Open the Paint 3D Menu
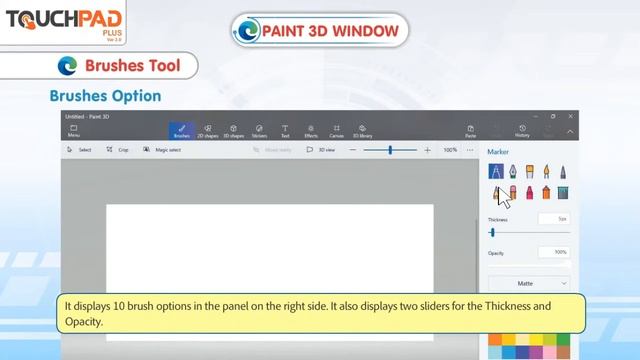The height and width of the screenshot is (360, 640). 73,131
